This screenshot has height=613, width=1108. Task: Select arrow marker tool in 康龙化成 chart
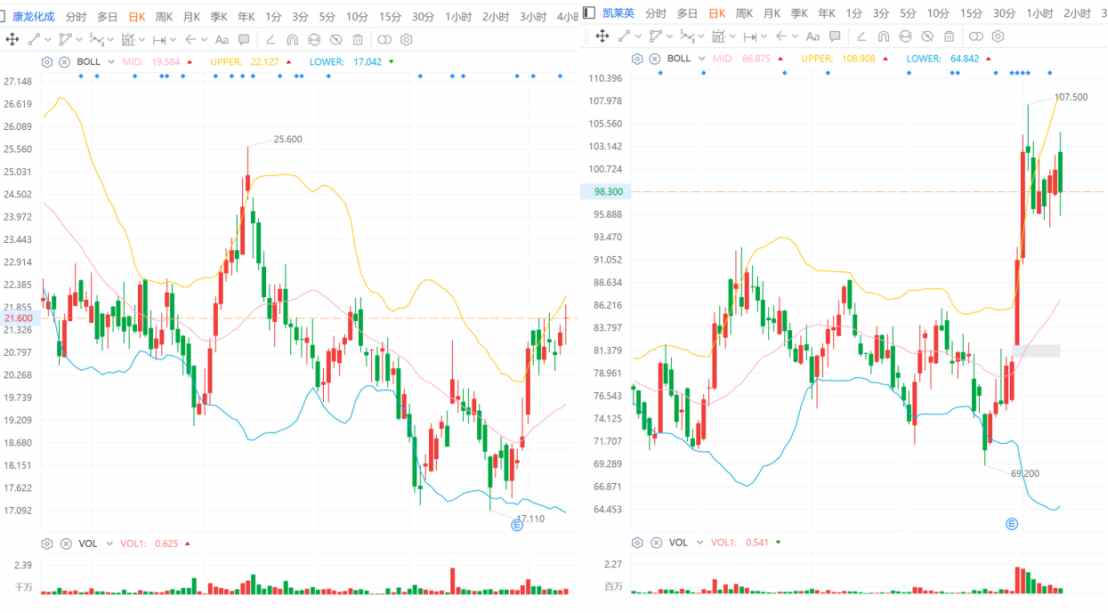coord(191,40)
